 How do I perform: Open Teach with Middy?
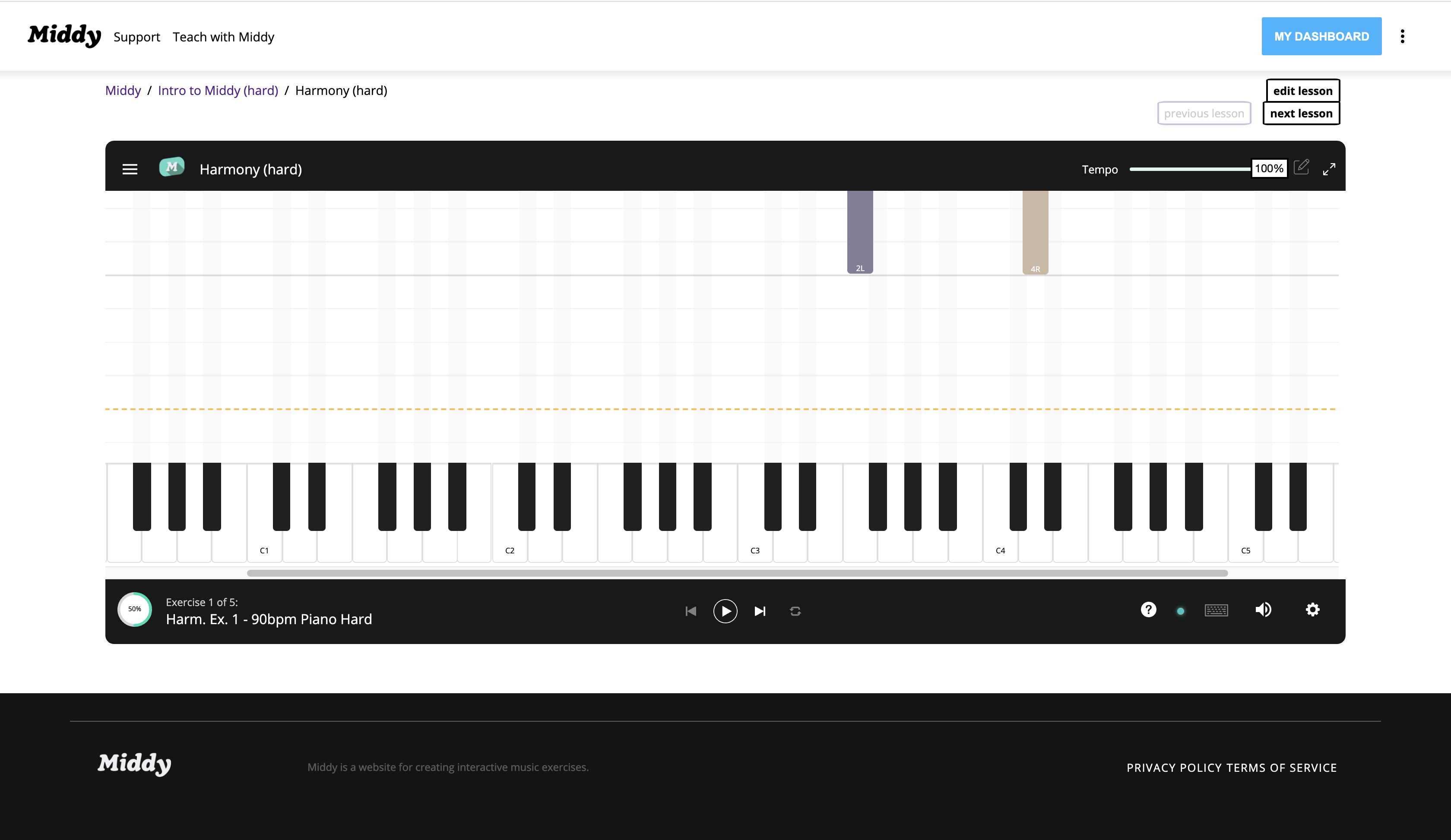[223, 37]
